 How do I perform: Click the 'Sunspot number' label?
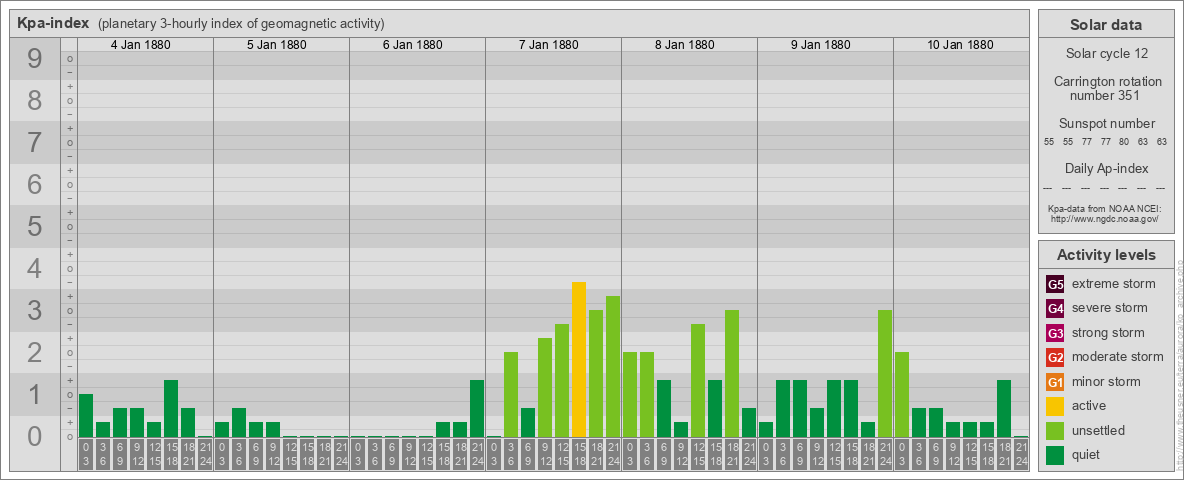point(1106,123)
